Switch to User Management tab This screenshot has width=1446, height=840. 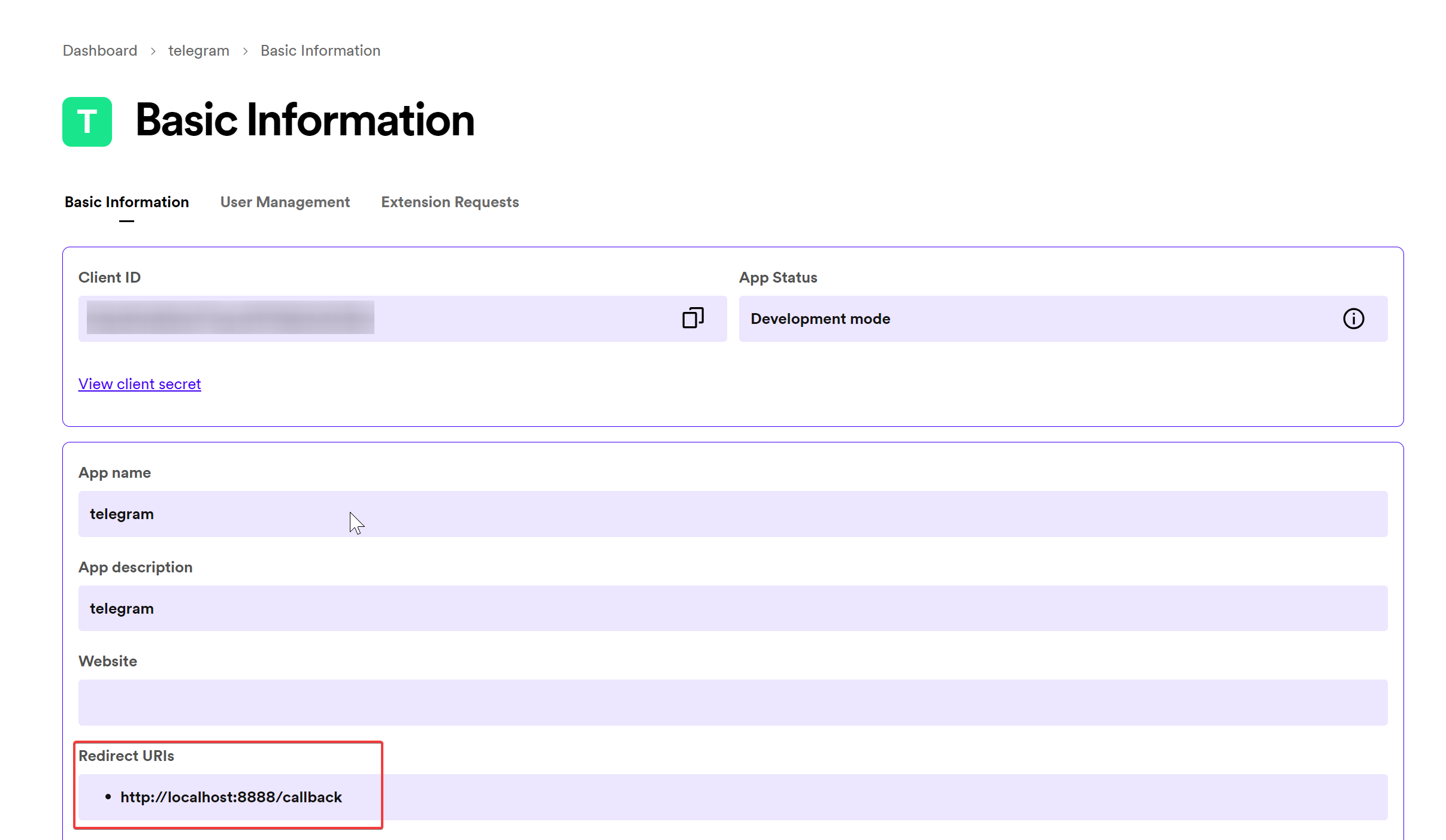[285, 202]
